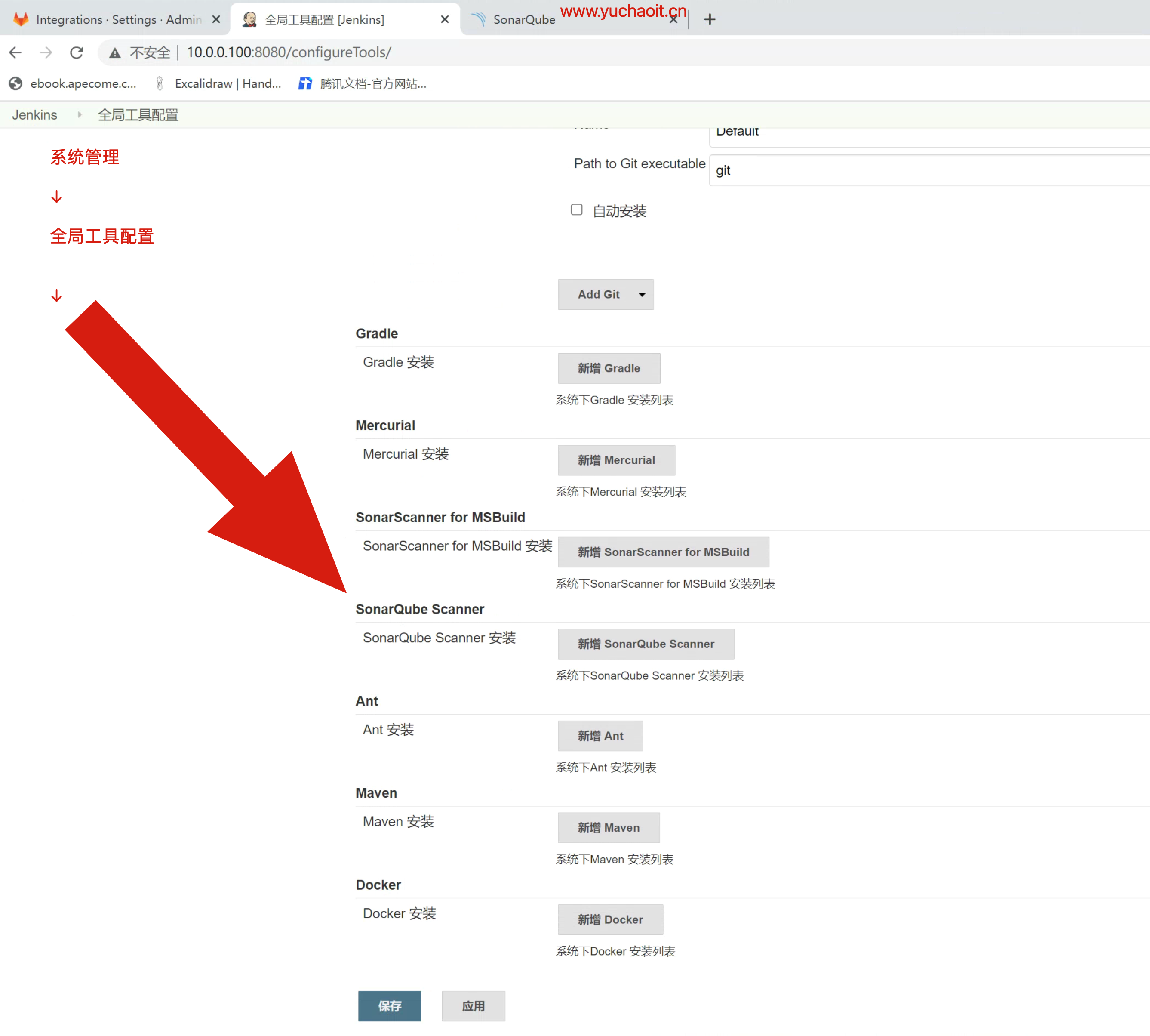Click the browser back arrow icon
Viewport: 1150px width, 1036px height.
tap(15, 52)
